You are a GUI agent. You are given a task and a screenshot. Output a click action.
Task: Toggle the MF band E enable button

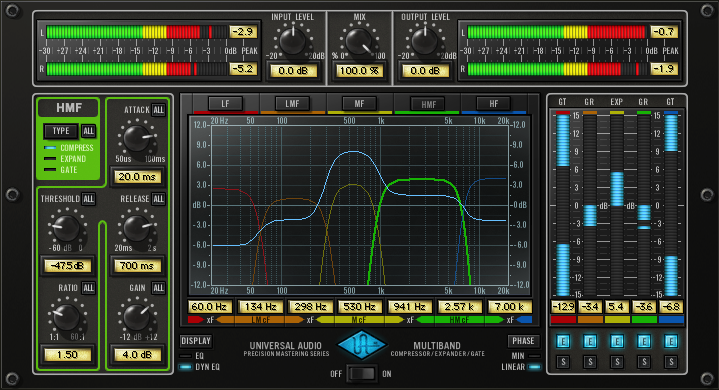(617, 341)
